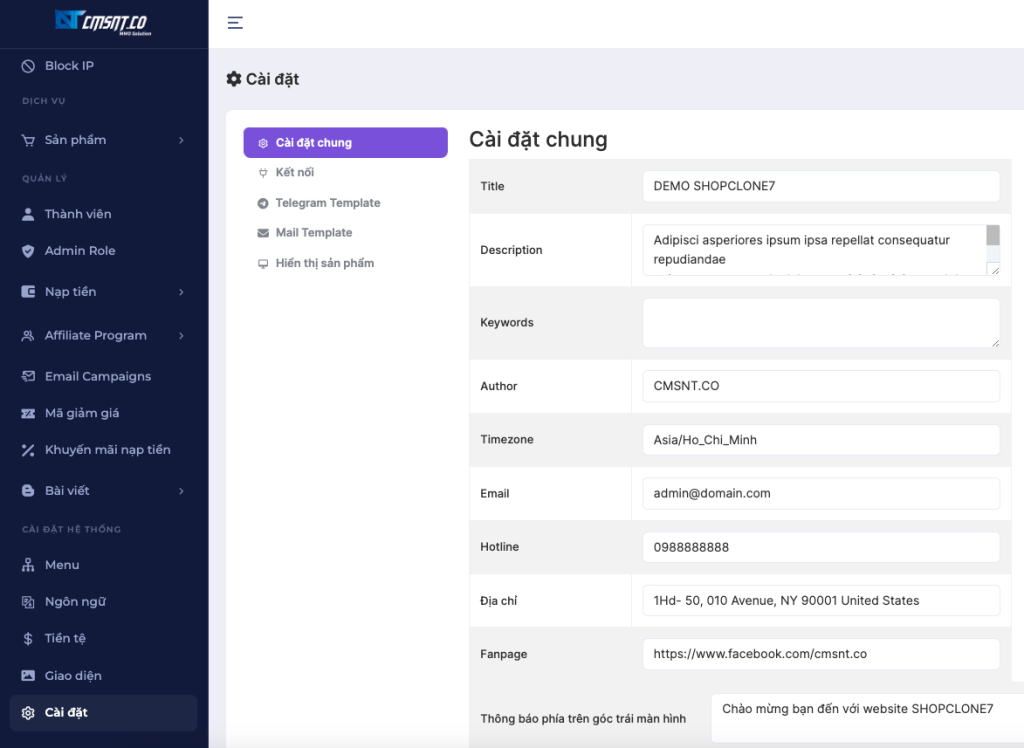This screenshot has width=1024, height=748.
Task: Expand the Affiliate Program submenu
Action: click(x=181, y=336)
